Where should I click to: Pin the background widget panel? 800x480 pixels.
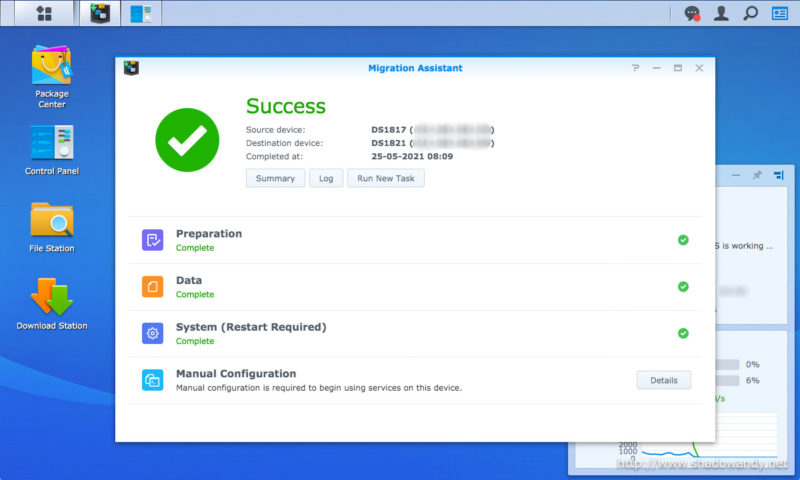point(757,175)
